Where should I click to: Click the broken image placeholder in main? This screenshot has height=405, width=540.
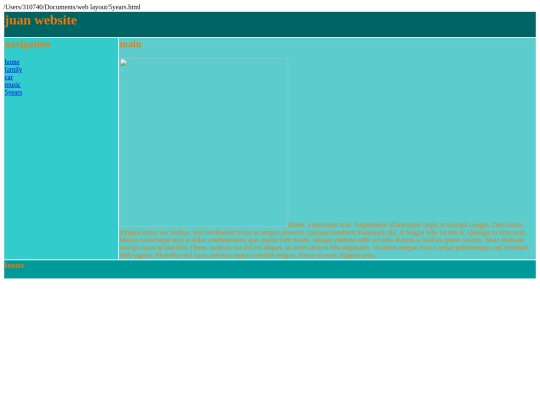point(204,143)
